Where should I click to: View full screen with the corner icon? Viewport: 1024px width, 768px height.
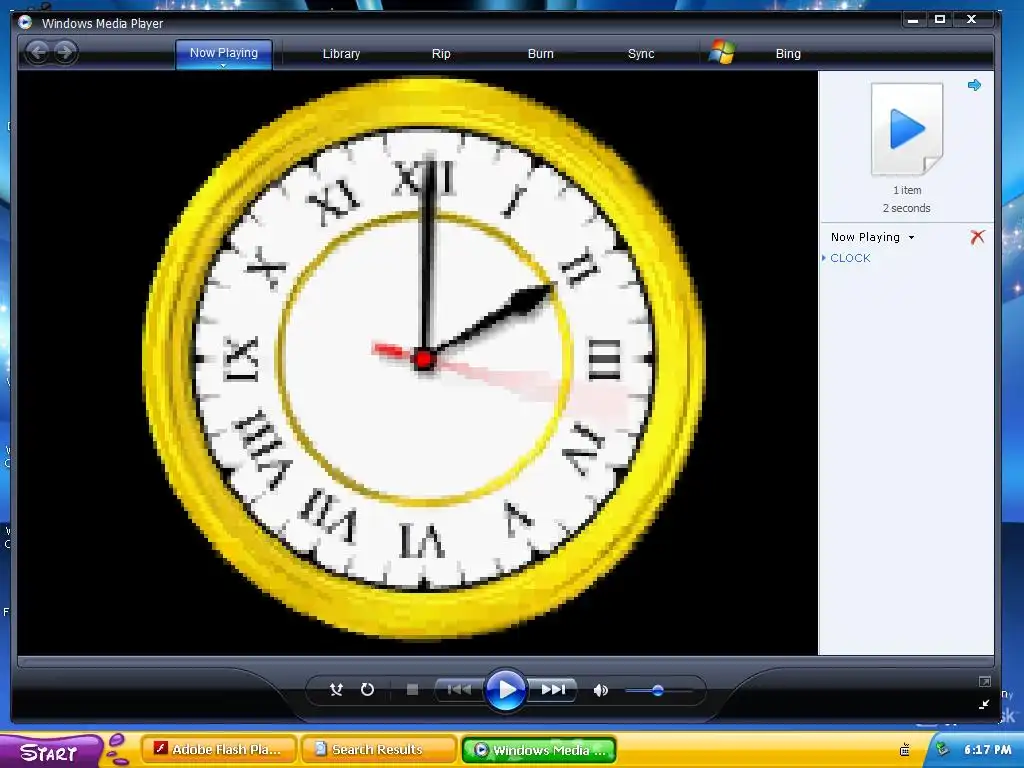pyautogui.click(x=984, y=682)
